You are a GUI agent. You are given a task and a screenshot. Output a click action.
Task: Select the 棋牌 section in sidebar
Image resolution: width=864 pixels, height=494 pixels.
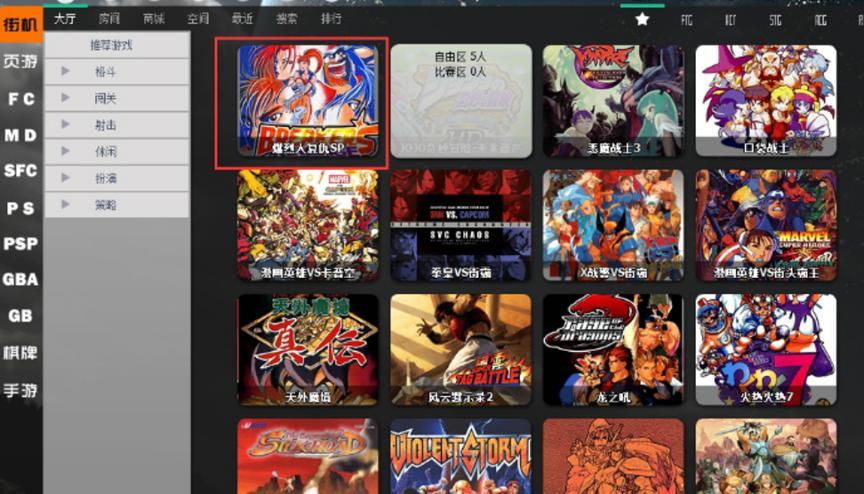pos(20,352)
